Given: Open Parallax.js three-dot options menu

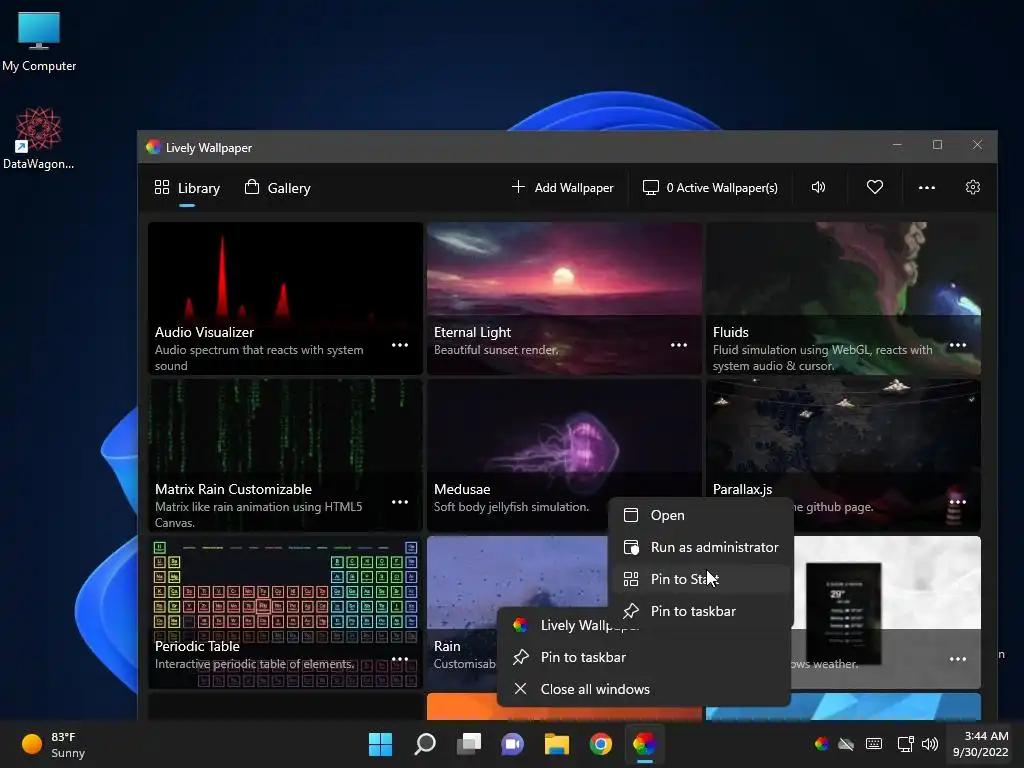Looking at the screenshot, I should point(957,502).
